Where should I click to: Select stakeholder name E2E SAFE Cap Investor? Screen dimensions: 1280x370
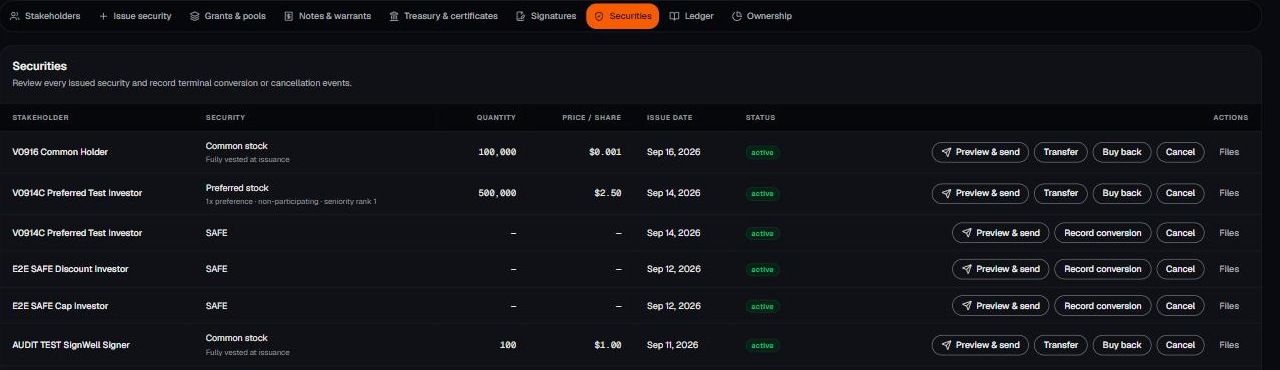[x=60, y=306]
